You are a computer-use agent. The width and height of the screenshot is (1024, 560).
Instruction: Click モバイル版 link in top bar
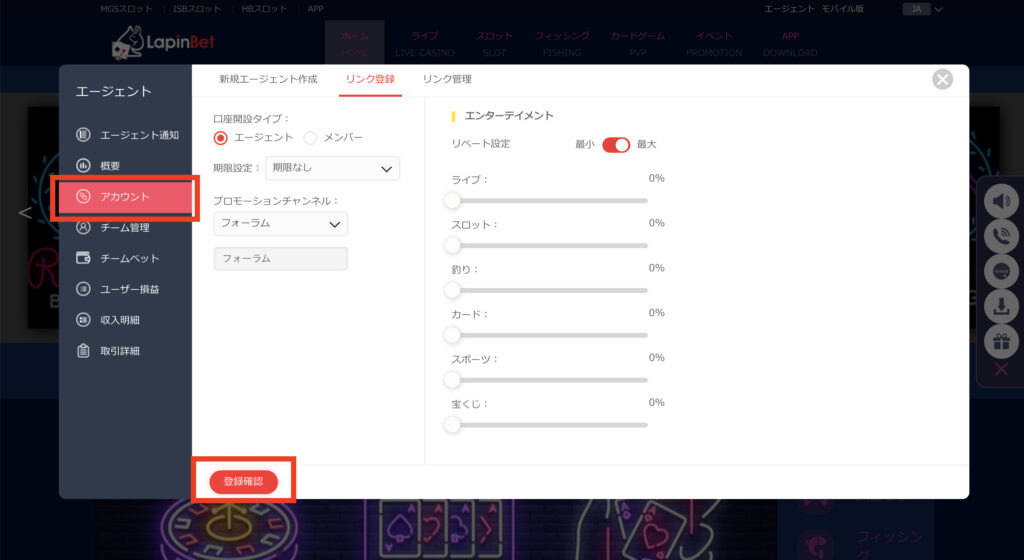pyautogui.click(x=842, y=8)
